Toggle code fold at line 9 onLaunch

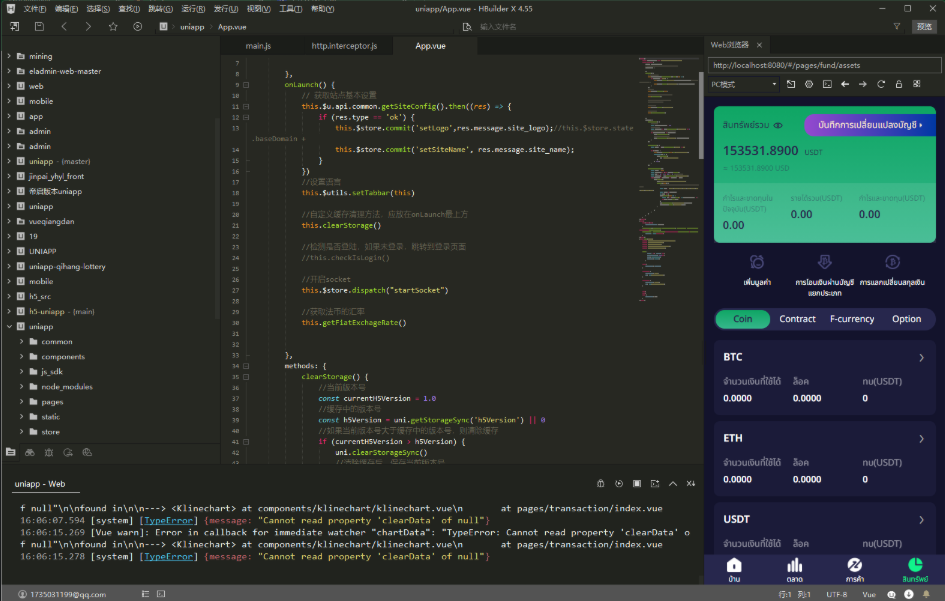pos(246,85)
